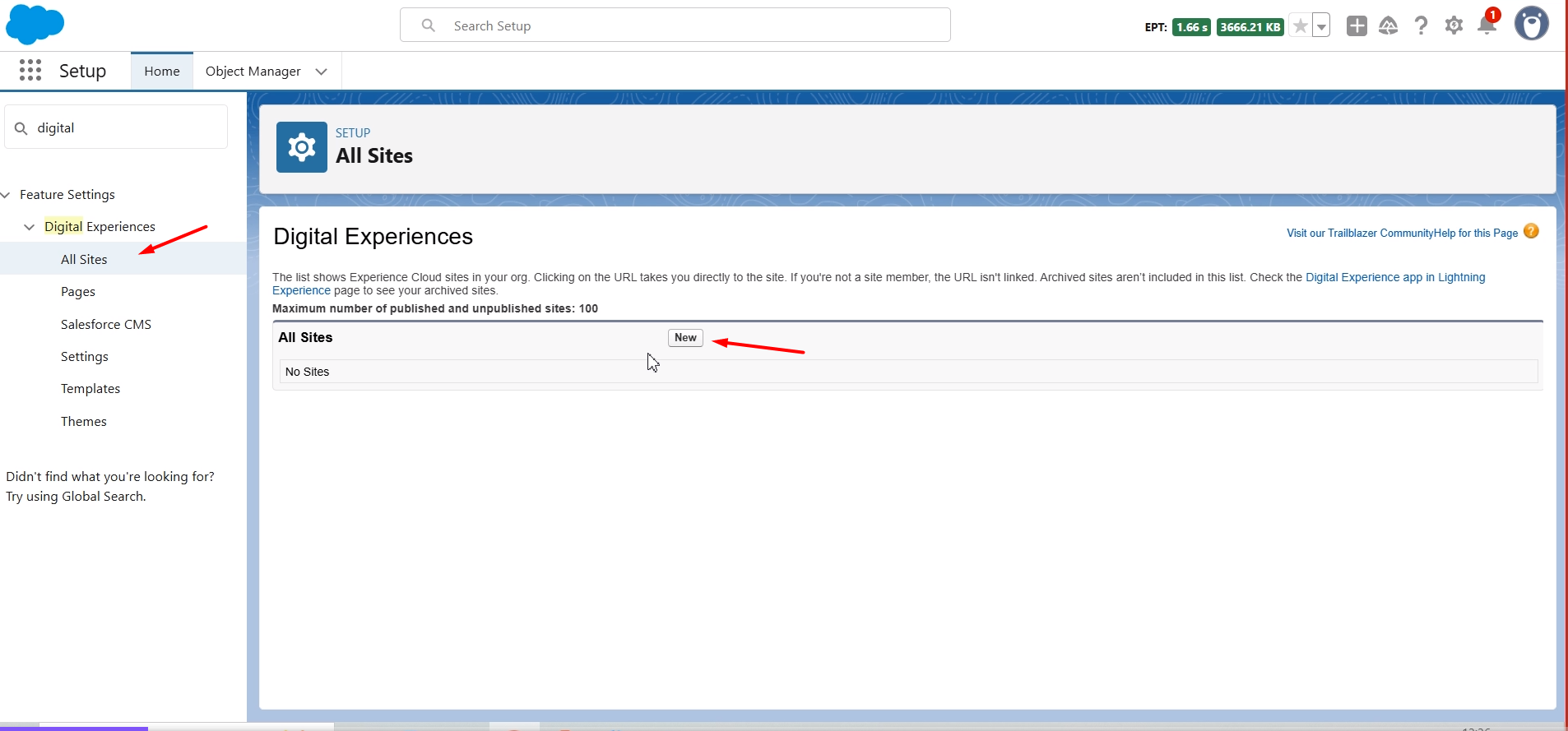Open the Salesforce help question mark
Viewport: 1568px width, 731px height.
coord(1421,25)
